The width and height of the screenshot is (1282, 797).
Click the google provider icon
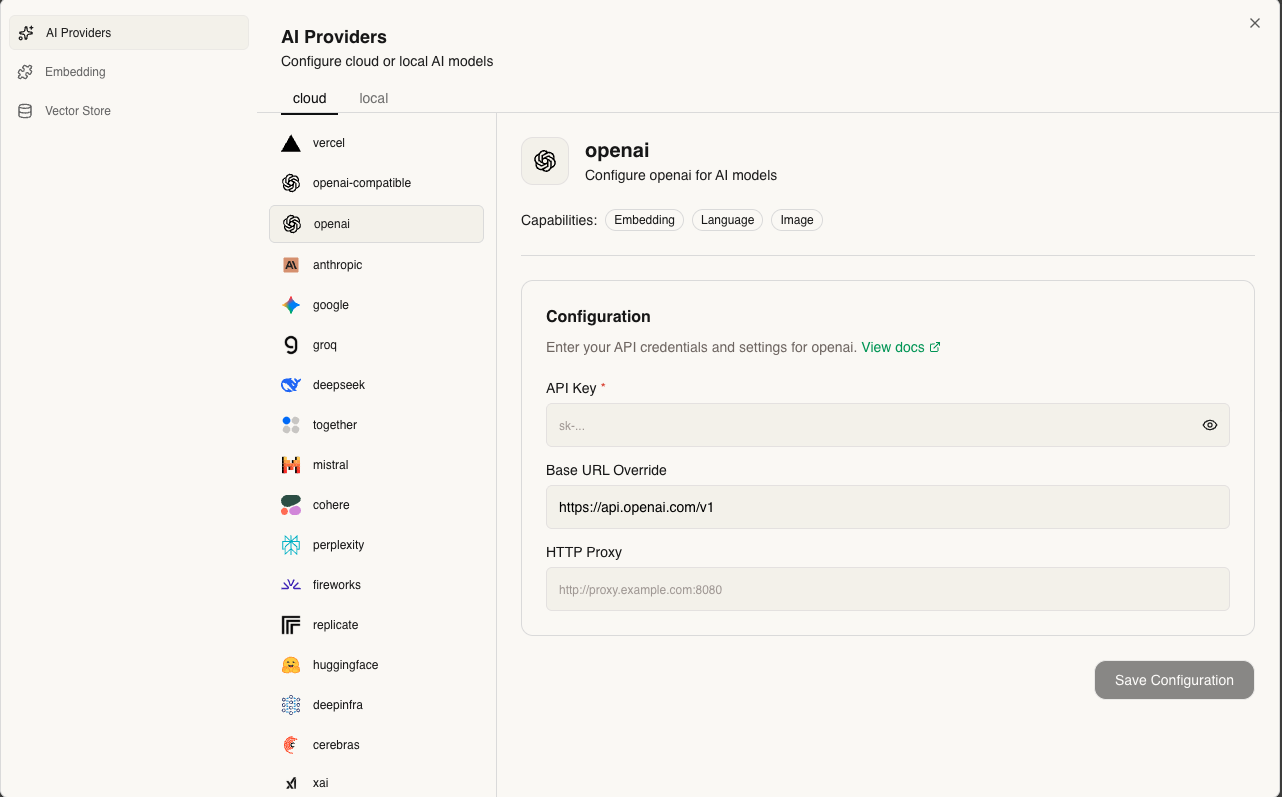(291, 305)
